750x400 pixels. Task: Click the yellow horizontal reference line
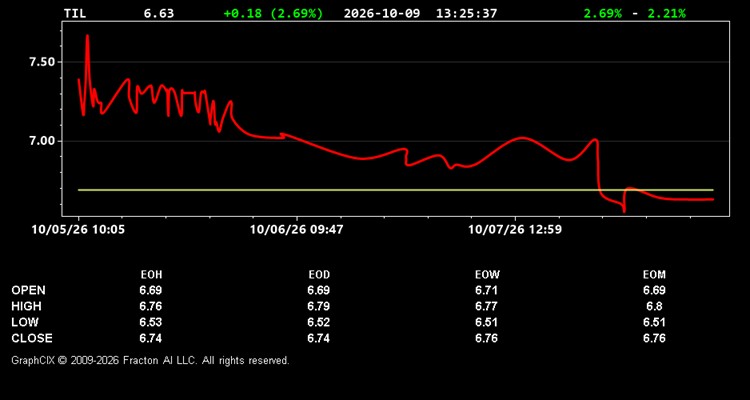point(396,190)
